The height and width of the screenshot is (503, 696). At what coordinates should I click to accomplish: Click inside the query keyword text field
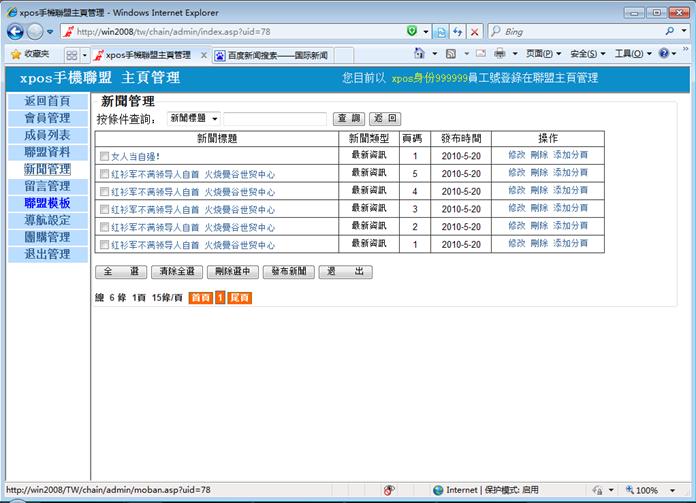(x=276, y=119)
